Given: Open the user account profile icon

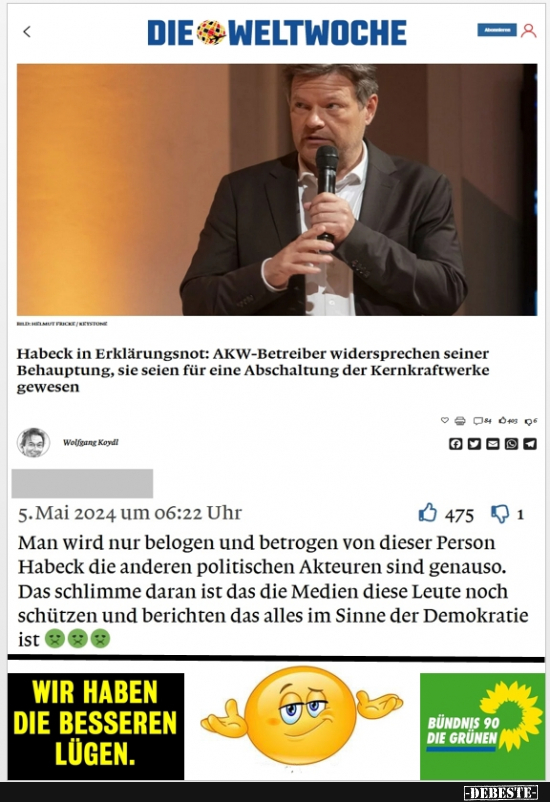Looking at the screenshot, I should 529,31.
